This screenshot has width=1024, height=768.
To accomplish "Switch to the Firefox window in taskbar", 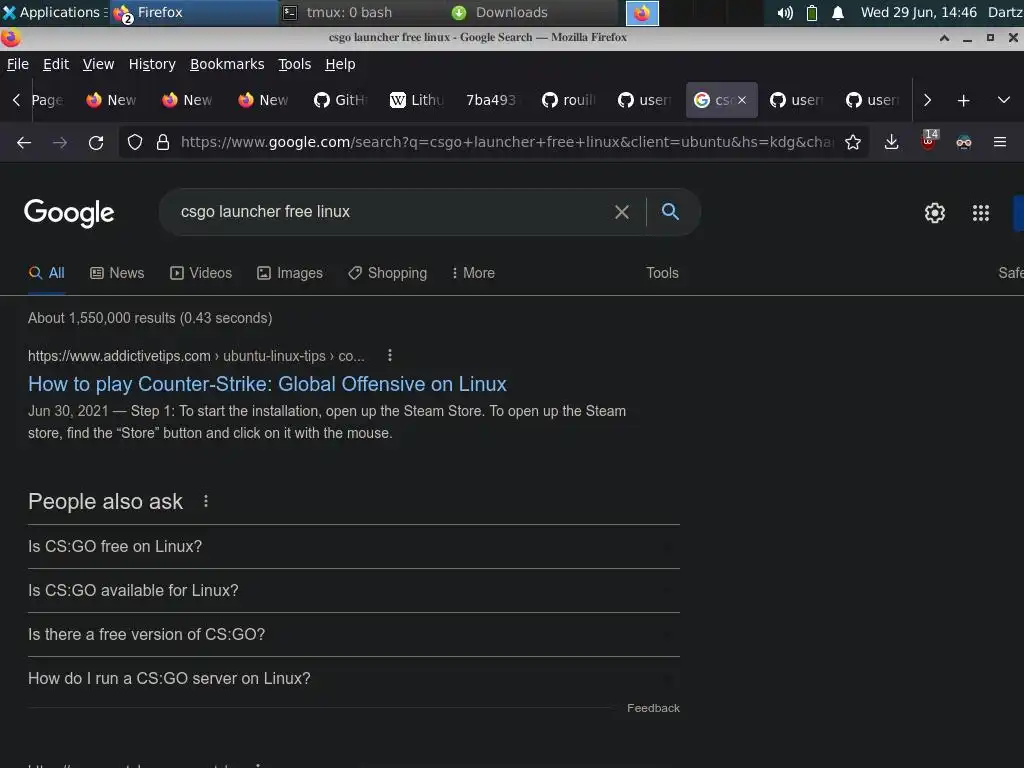I will pyautogui.click(x=194, y=12).
